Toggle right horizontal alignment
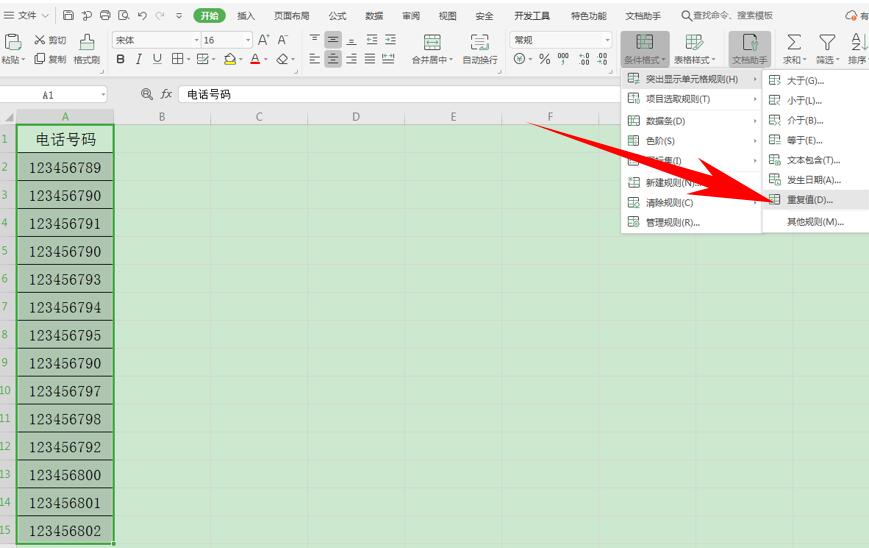This screenshot has height=548, width=869. pos(351,59)
